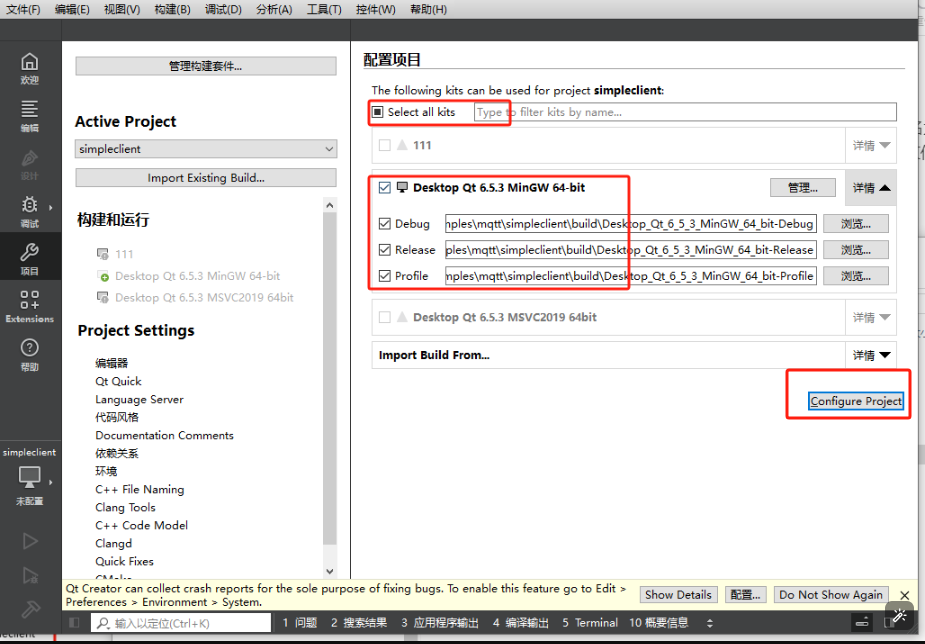Click the Run play triangle icon
The image size is (925, 644).
[x=30, y=541]
